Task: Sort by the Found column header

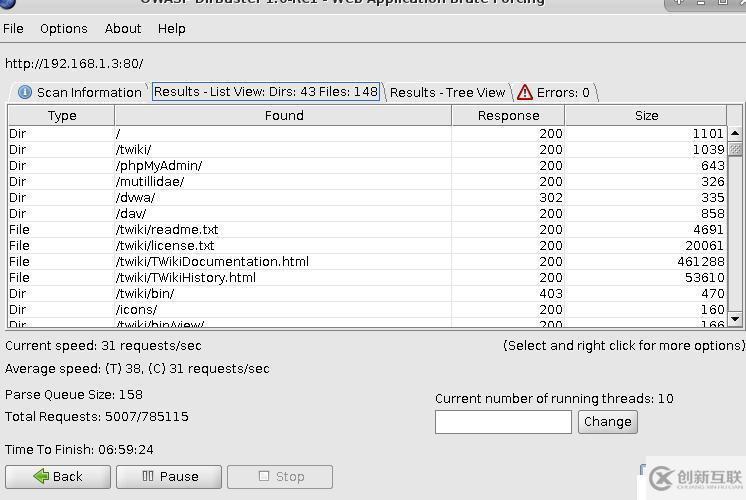Action: [x=284, y=116]
